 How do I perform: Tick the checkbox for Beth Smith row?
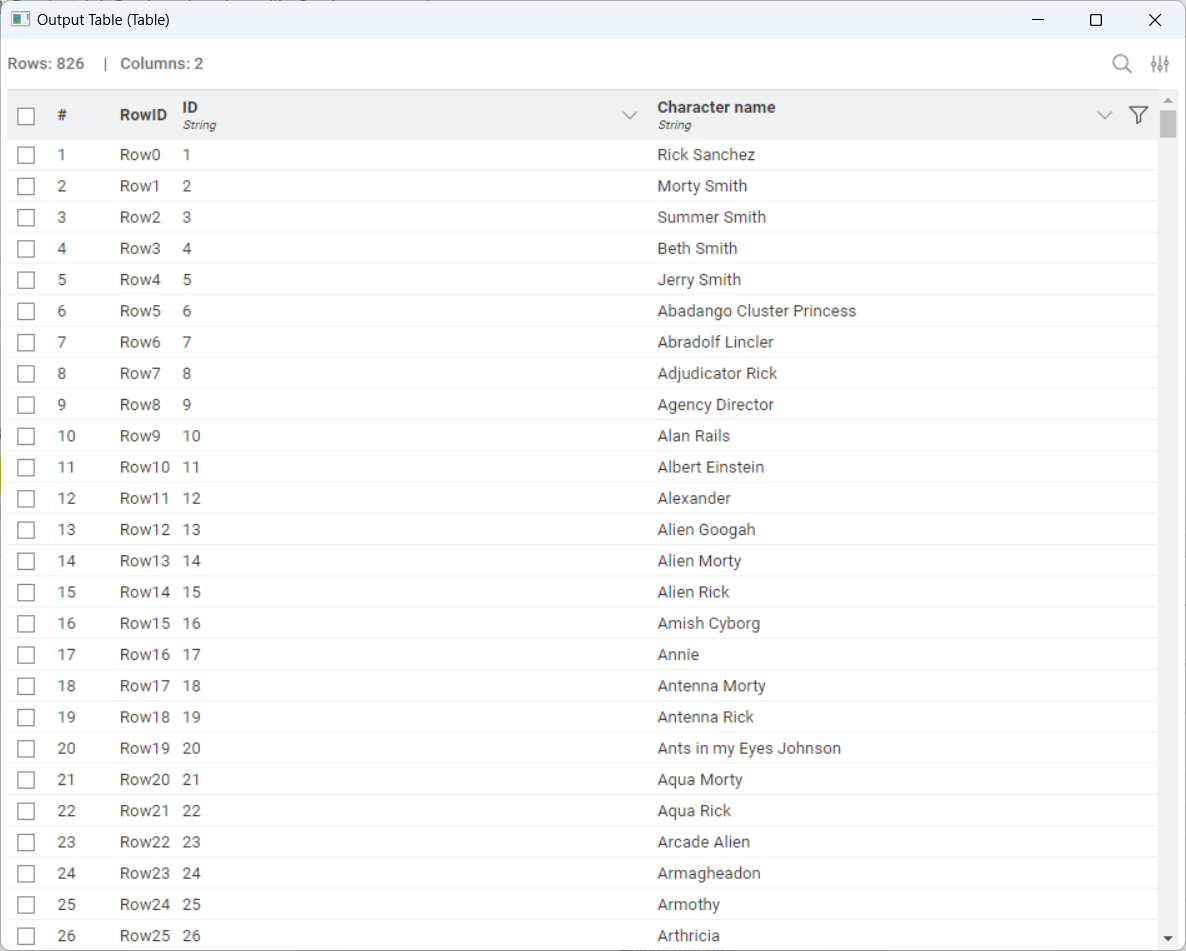click(x=26, y=249)
